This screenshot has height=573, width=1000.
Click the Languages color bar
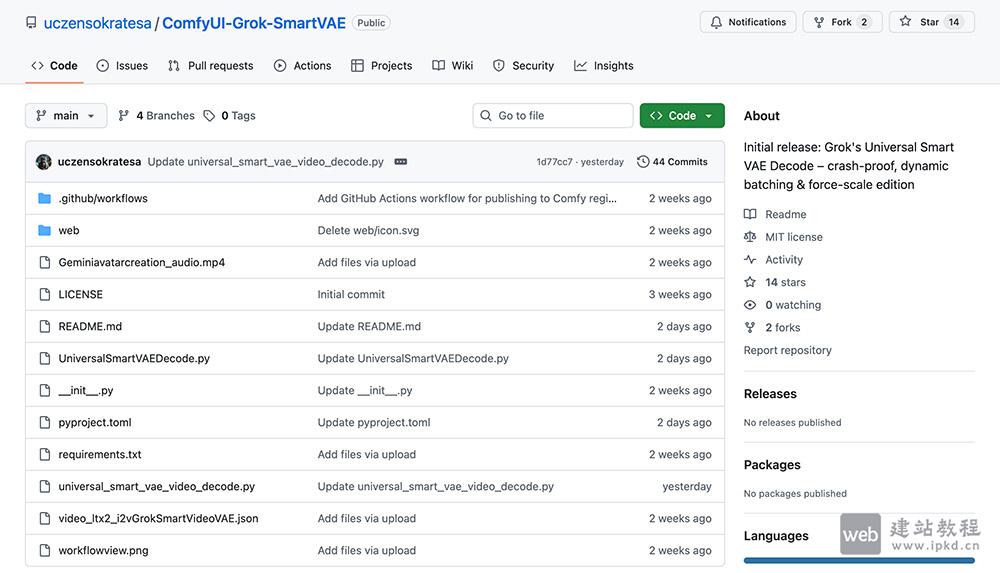858,561
